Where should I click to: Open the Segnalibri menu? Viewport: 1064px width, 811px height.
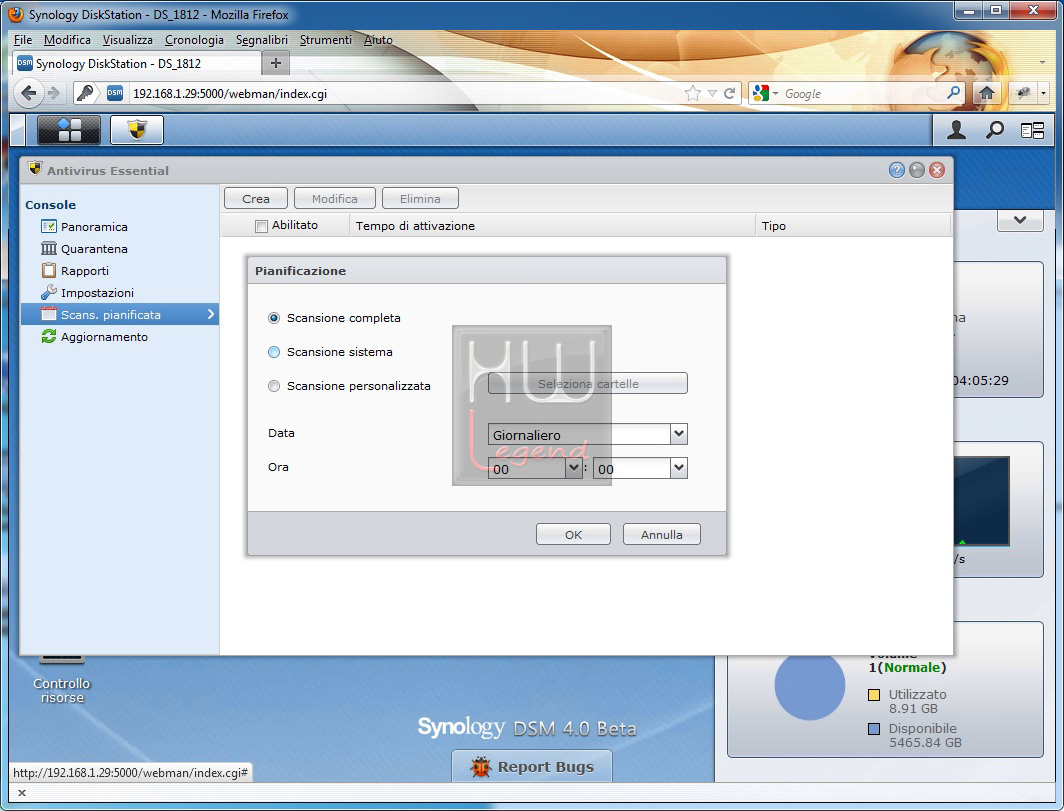pos(262,40)
